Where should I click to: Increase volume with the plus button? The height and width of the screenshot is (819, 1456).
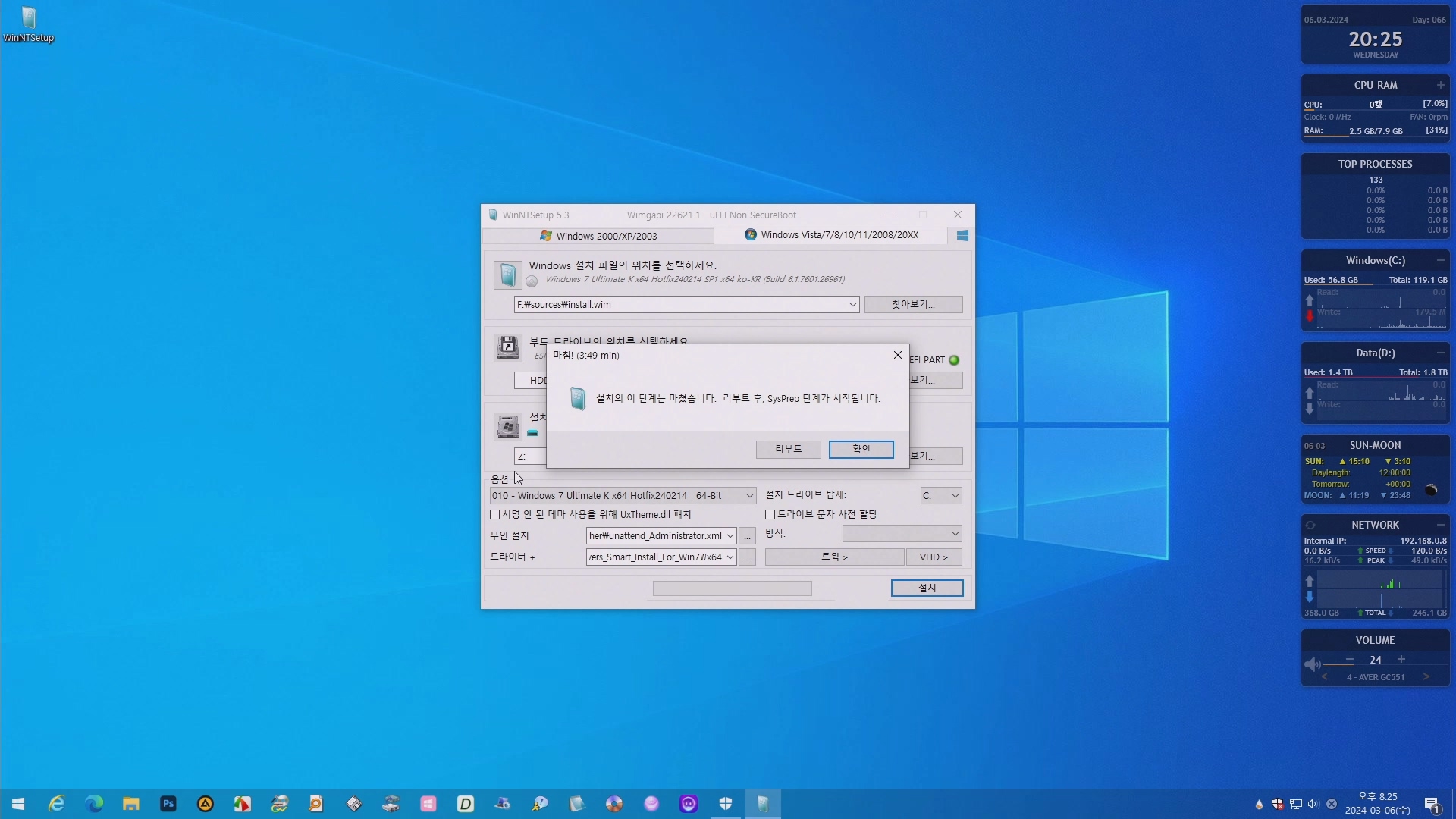[1401, 660]
